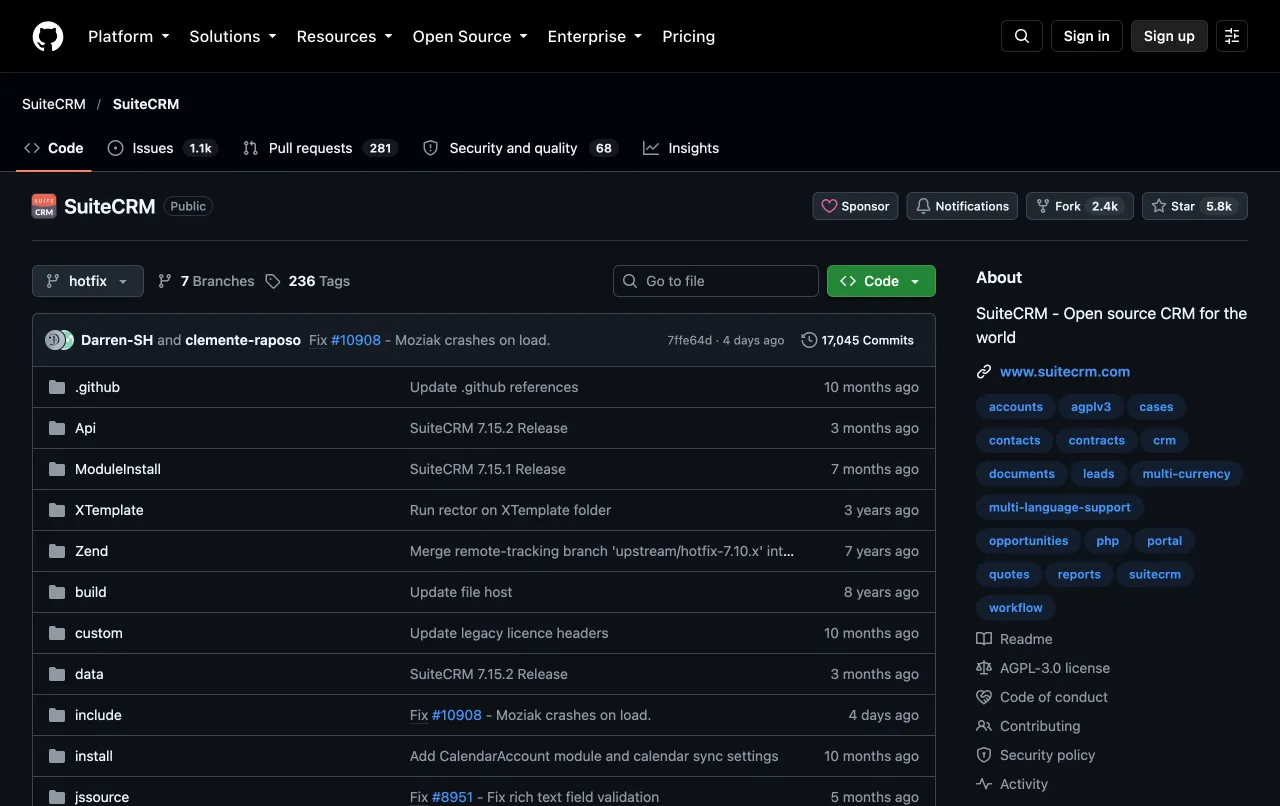Click the Sign in button

(1086, 36)
